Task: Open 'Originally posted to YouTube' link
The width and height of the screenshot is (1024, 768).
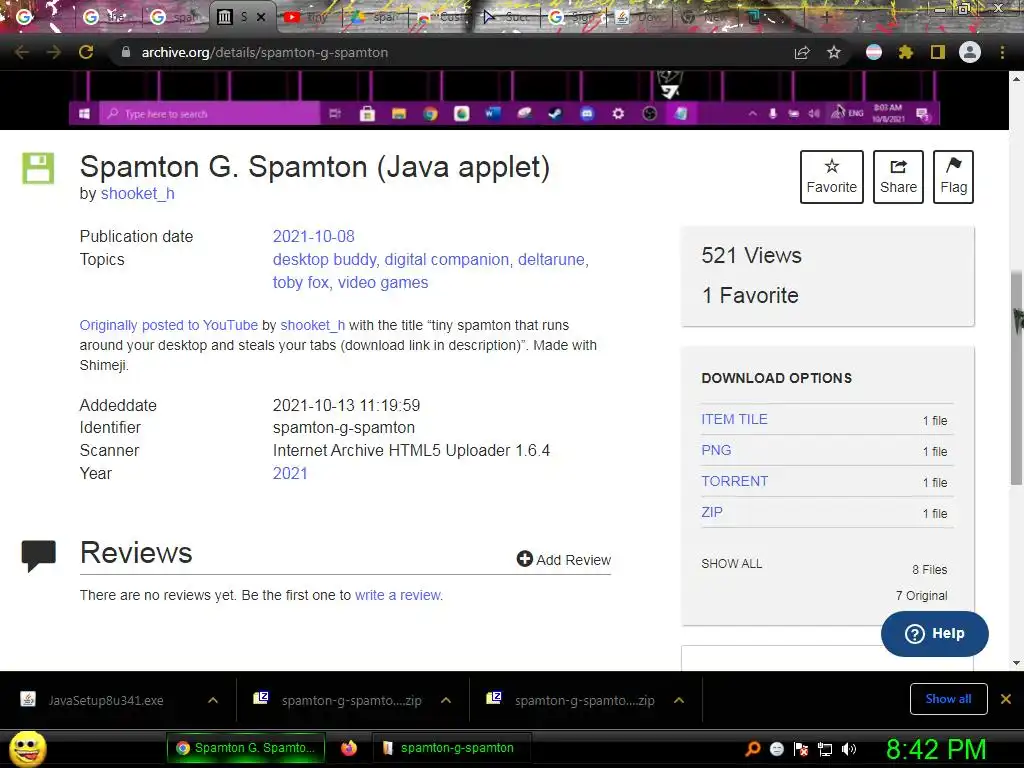Action: point(168,325)
